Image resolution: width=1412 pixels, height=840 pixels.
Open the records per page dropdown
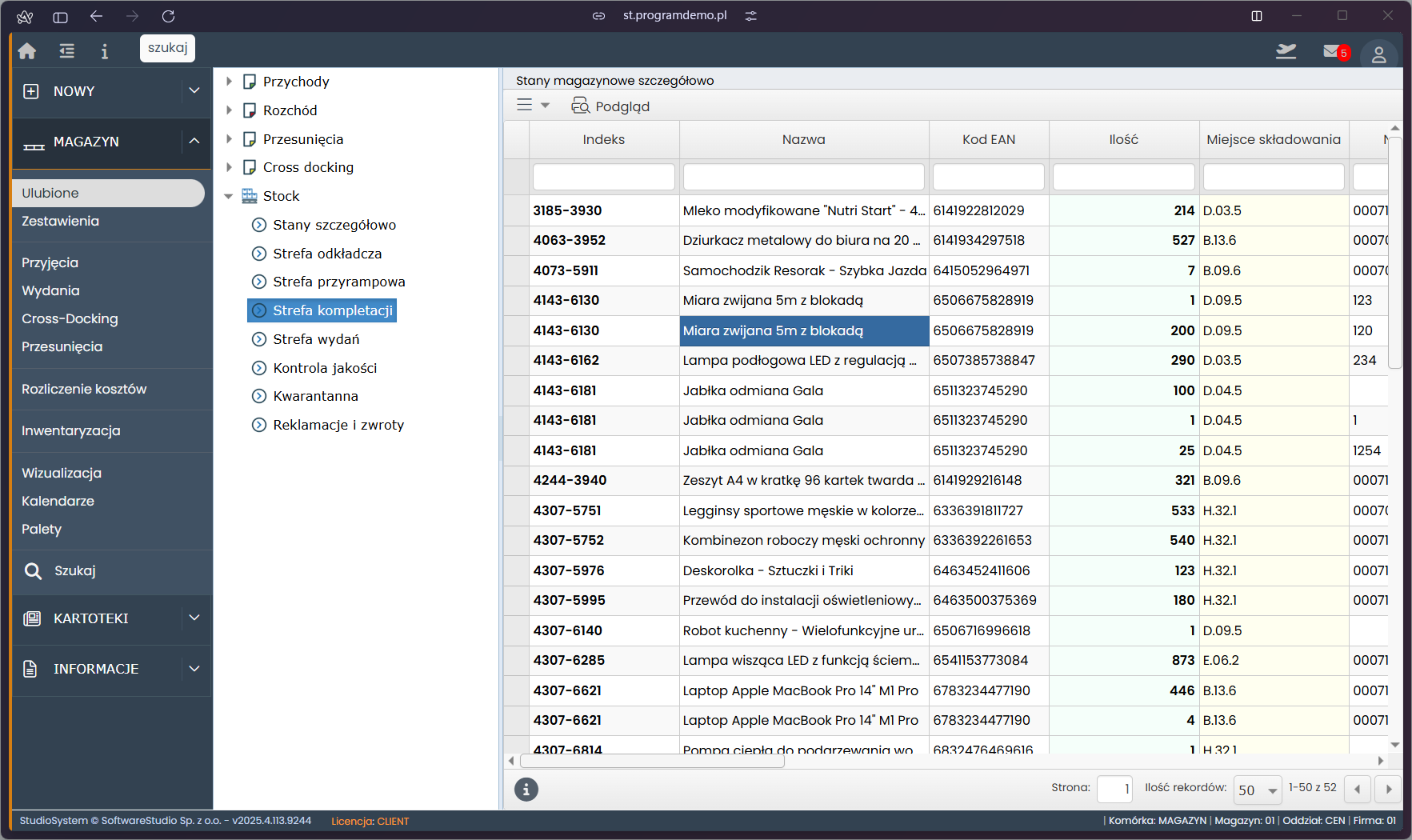pos(1258,790)
